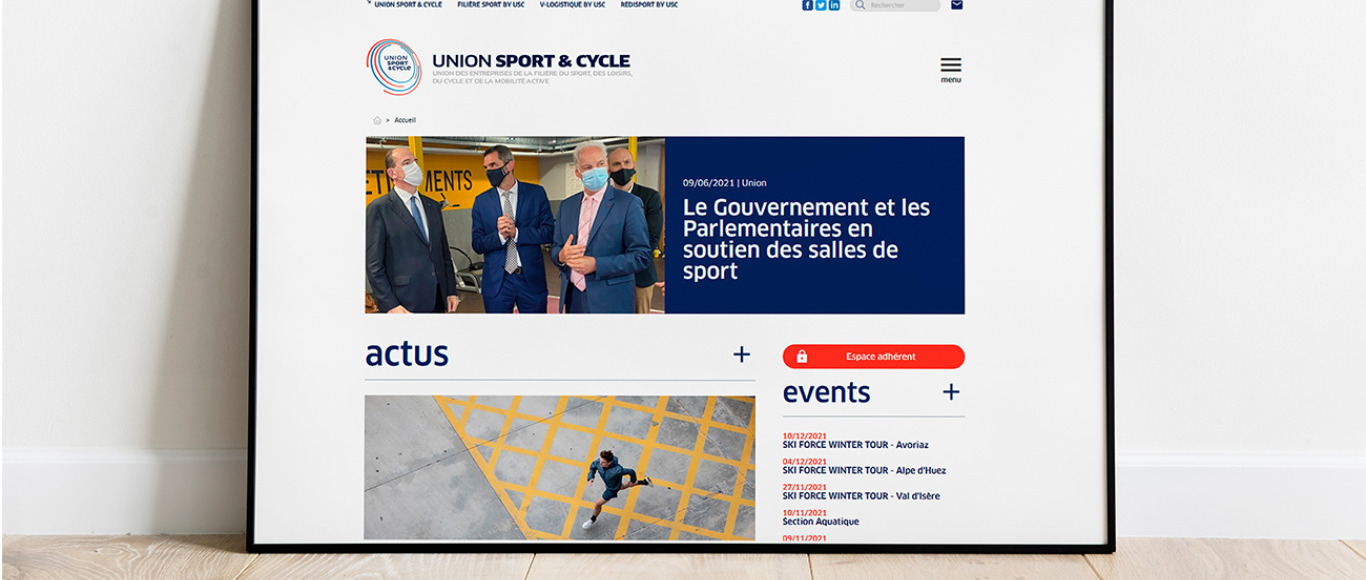Screen dimensions: 1366x580
Task: Click the mail envelope icon
Action: coord(957,5)
